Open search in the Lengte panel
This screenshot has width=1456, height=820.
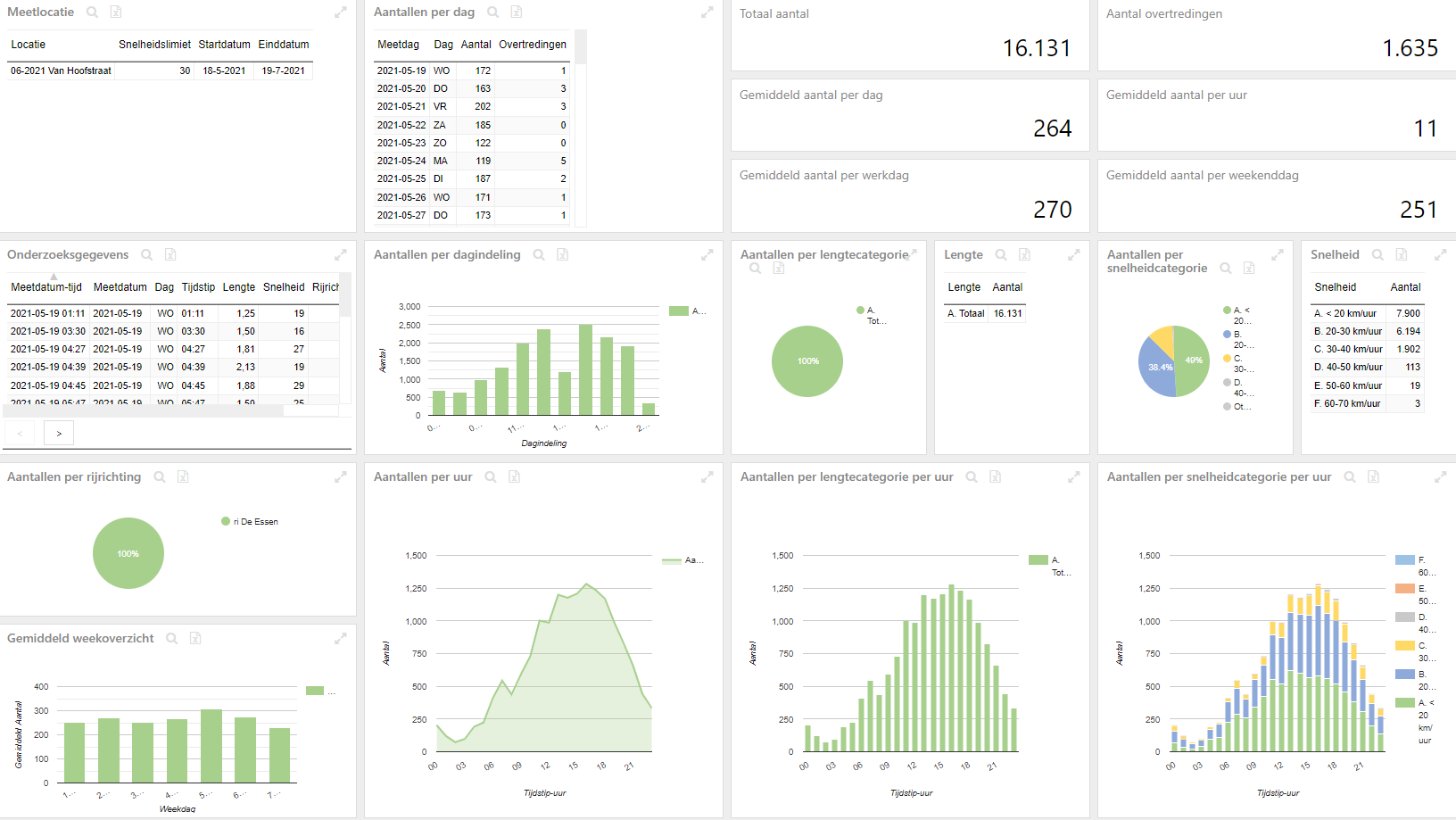pos(1001,255)
